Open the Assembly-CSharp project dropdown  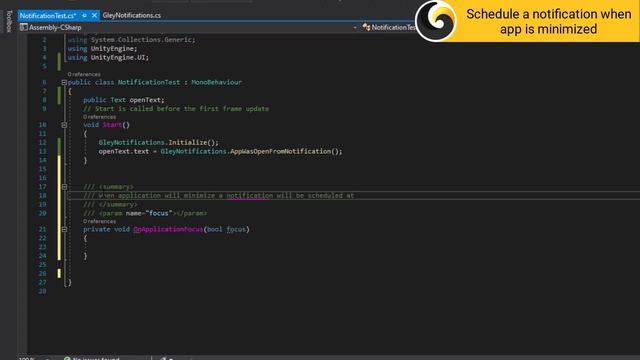[188, 27]
